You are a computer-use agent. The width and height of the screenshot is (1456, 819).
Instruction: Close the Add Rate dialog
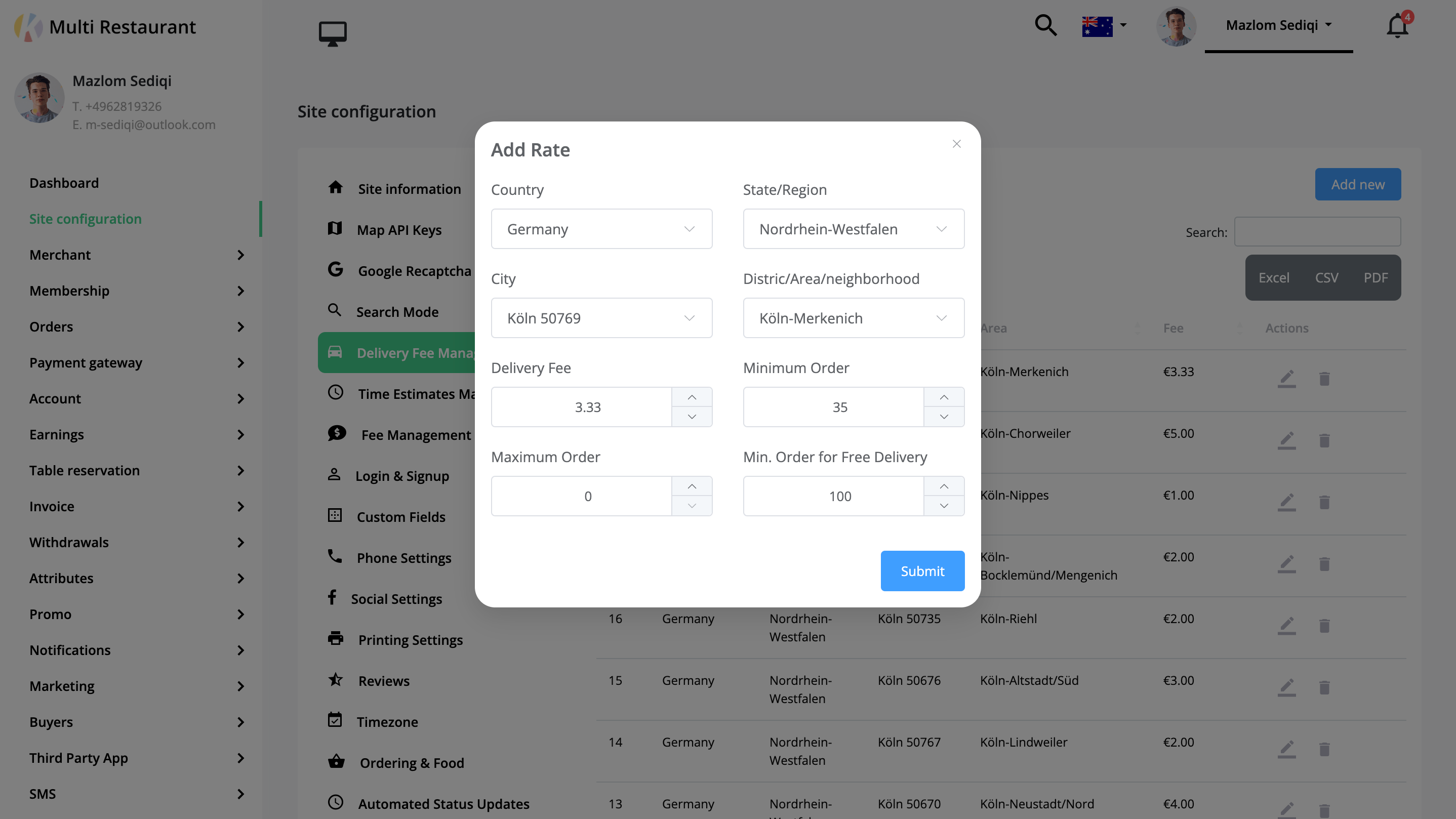[956, 144]
